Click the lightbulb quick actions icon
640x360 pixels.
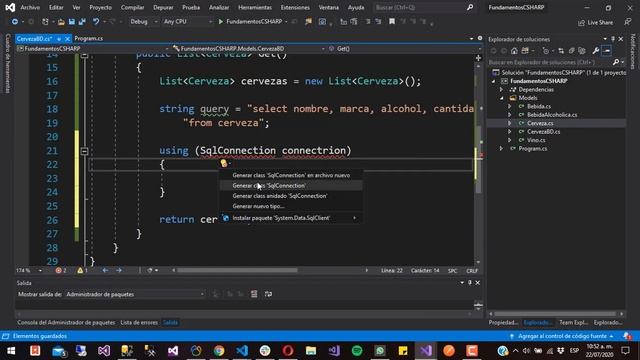[x=224, y=163]
